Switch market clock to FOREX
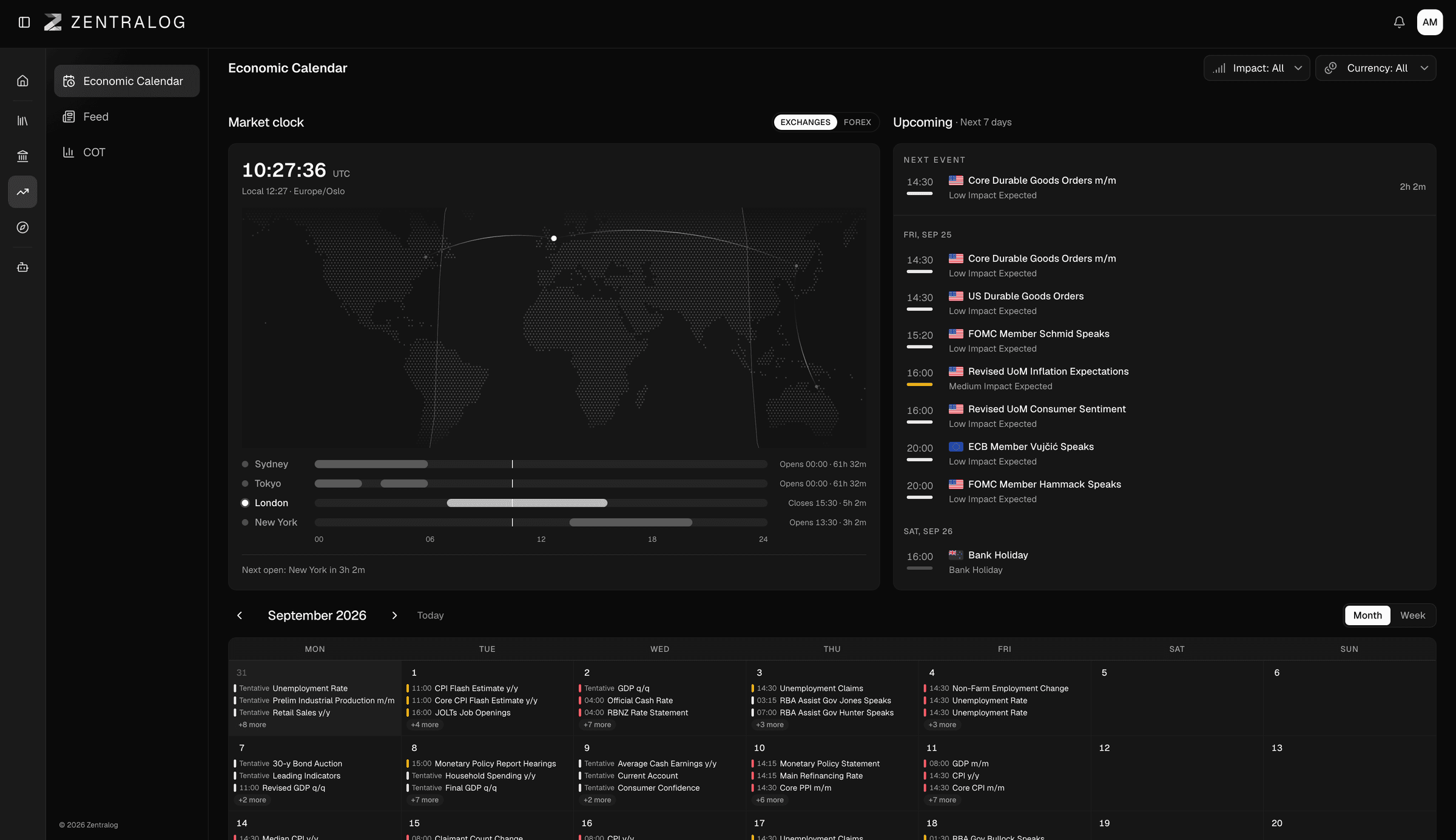 pyautogui.click(x=857, y=122)
